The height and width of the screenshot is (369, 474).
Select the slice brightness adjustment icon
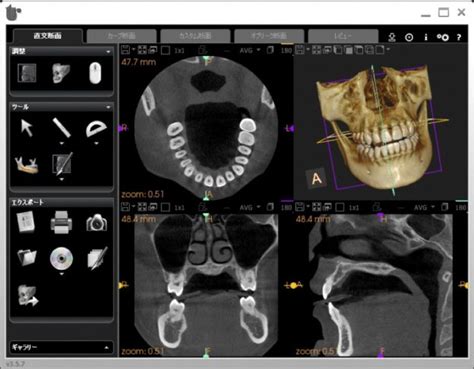coord(27,73)
